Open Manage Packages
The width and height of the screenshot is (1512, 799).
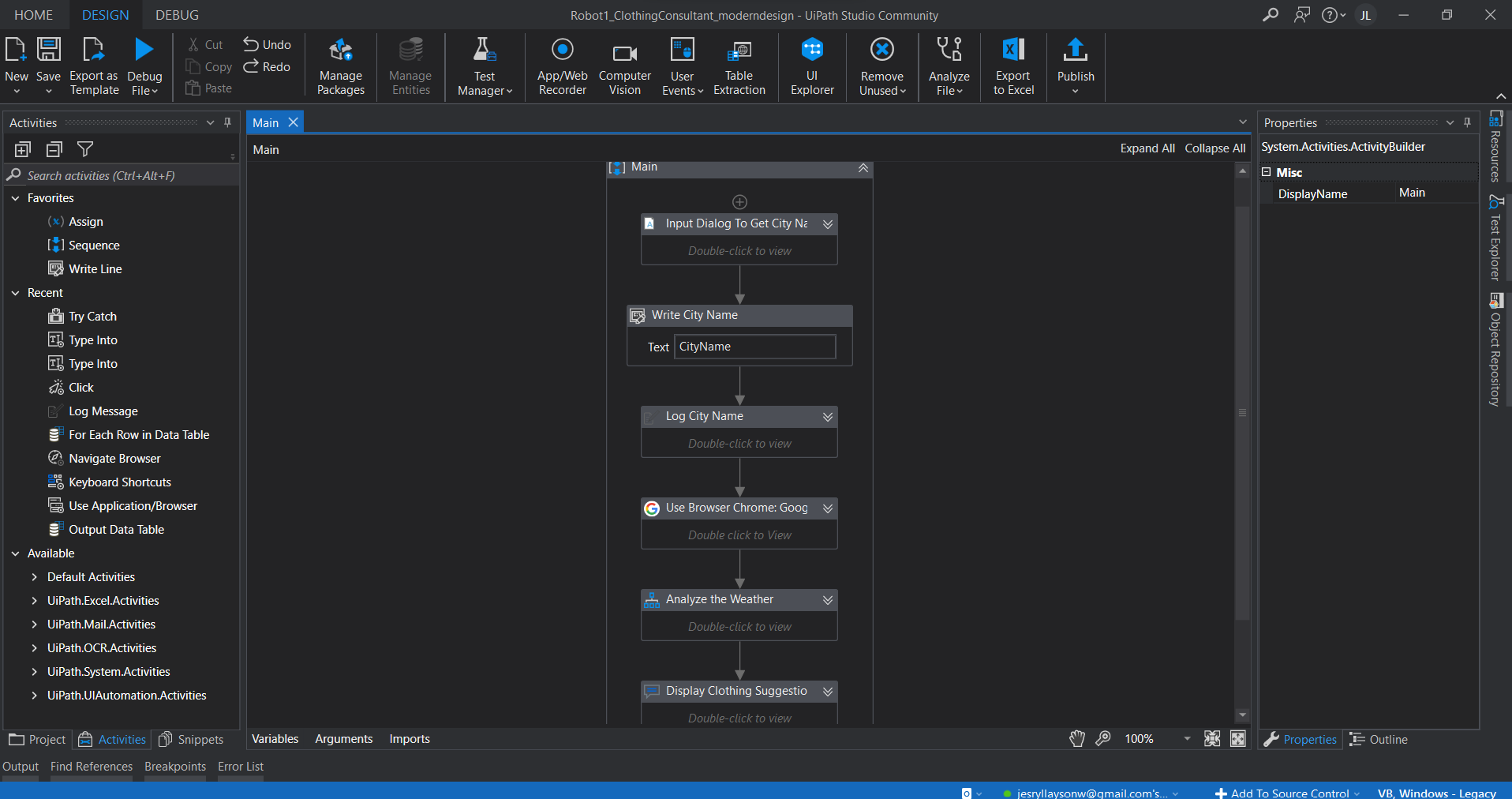point(341,67)
